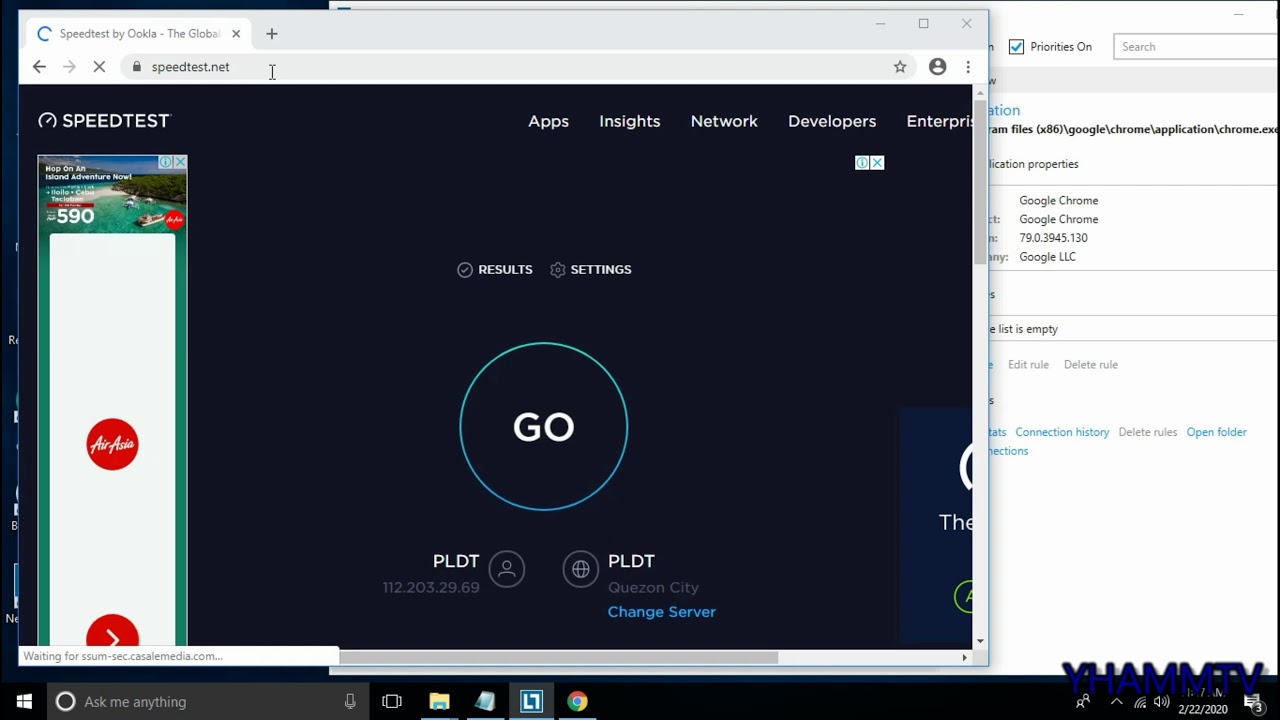Click Delete rules in background window
The height and width of the screenshot is (720, 1280).
[1148, 432]
